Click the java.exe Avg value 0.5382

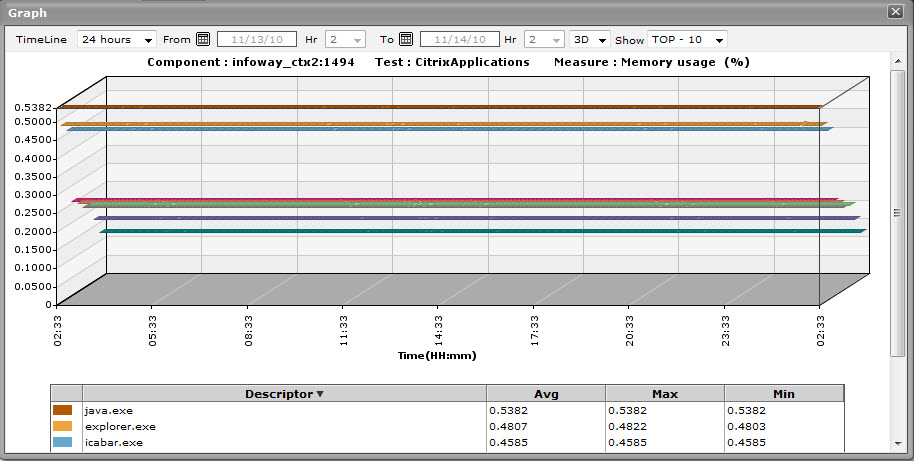click(x=508, y=410)
